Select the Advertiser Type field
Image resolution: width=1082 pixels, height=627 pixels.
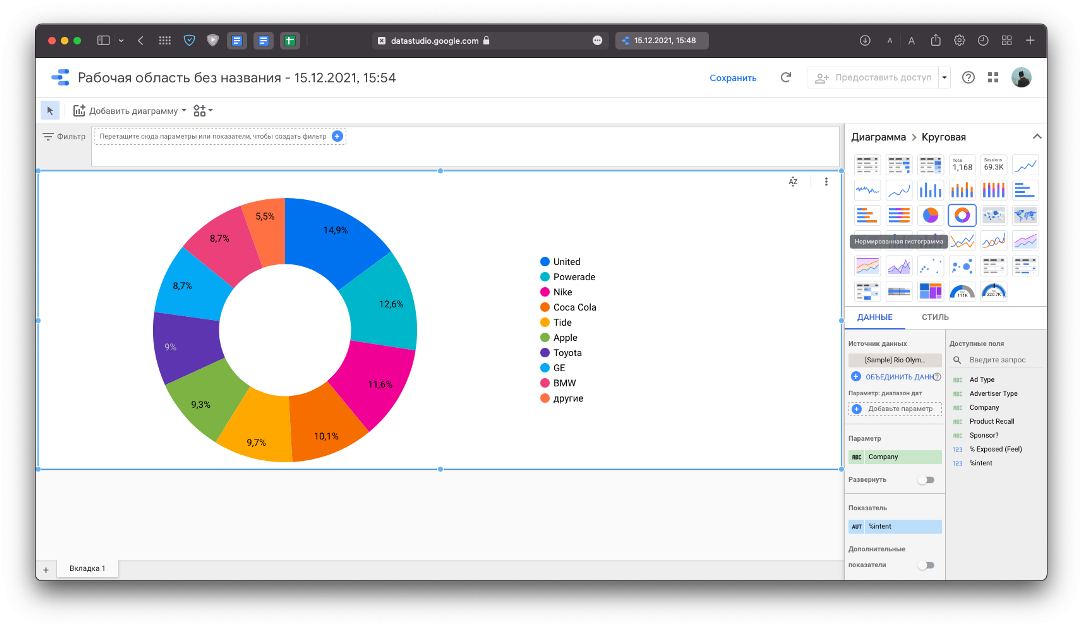pyautogui.click(x=993, y=393)
